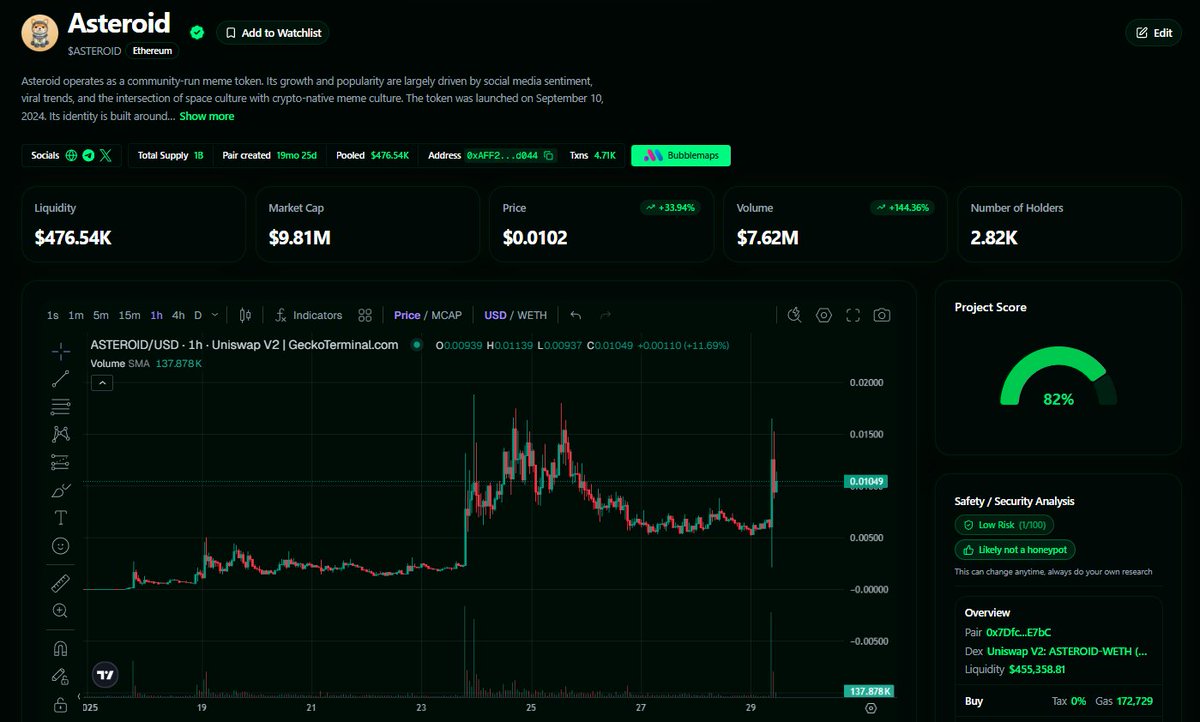
Task: Open the emoji icons tool
Action: [x=61, y=546]
